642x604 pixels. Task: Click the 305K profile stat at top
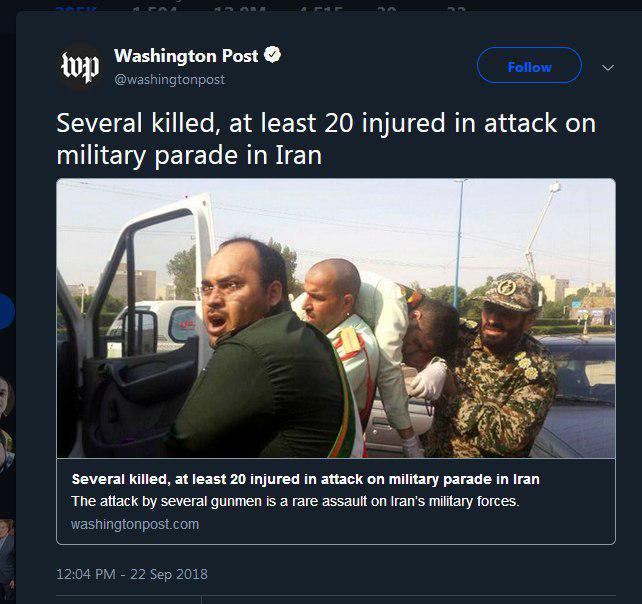[76, 6]
